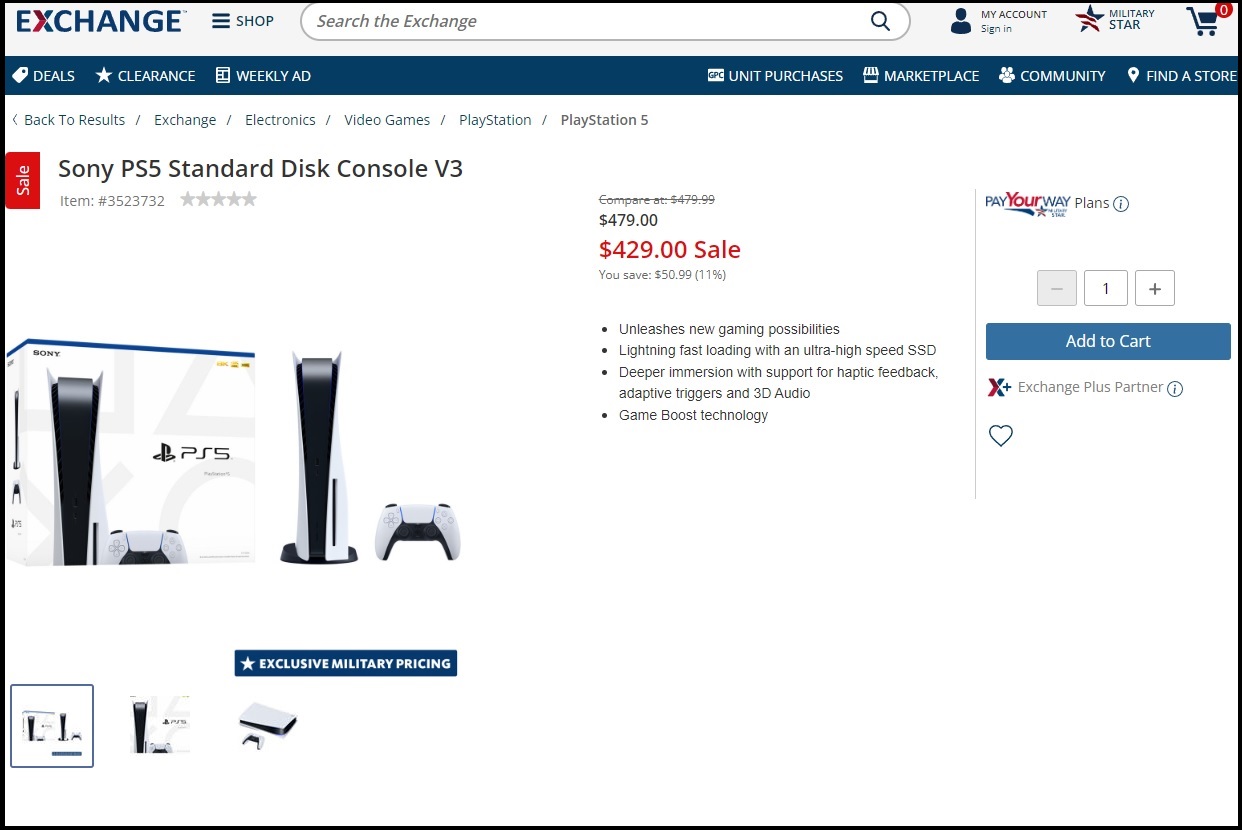This screenshot has width=1242, height=830.
Task: Open My Account sign in
Action: click(998, 21)
